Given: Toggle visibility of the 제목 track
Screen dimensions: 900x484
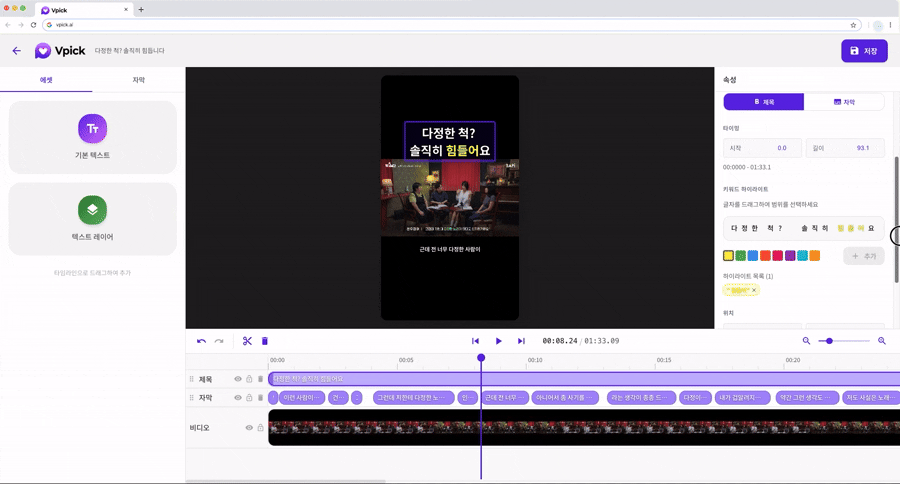Looking at the screenshot, I should [238, 379].
